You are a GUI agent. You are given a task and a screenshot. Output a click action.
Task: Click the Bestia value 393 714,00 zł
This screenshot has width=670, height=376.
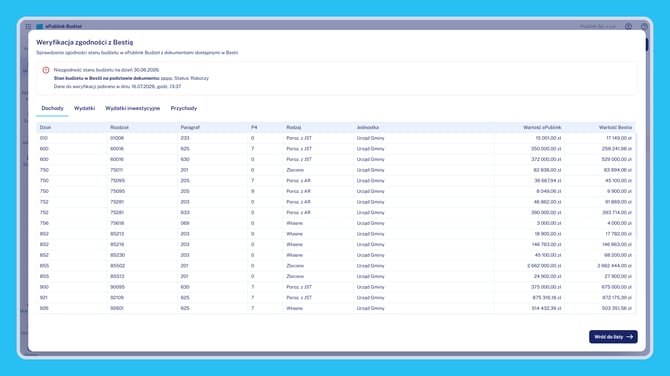[617, 212]
